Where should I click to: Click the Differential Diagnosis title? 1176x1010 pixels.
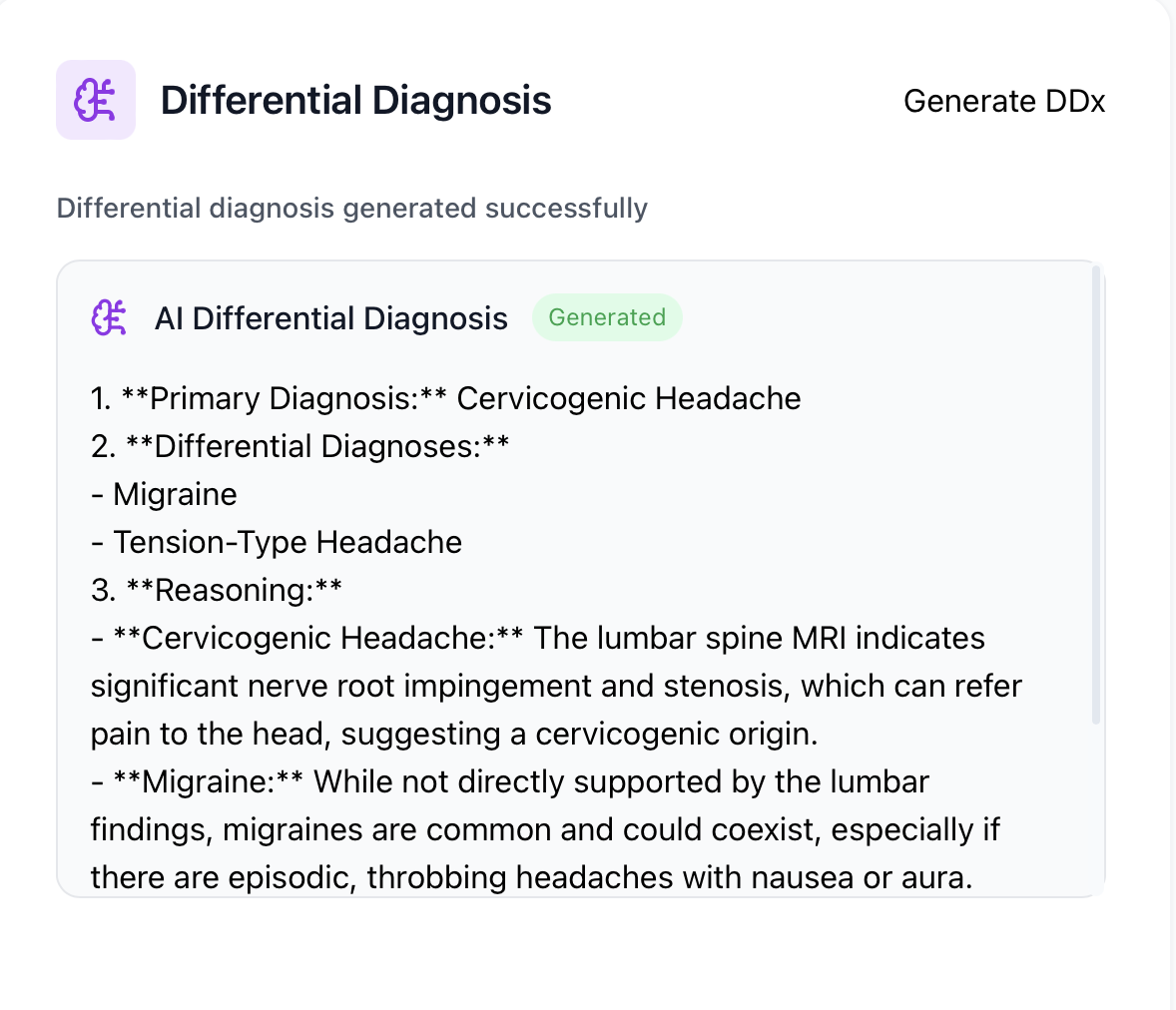coord(356,100)
